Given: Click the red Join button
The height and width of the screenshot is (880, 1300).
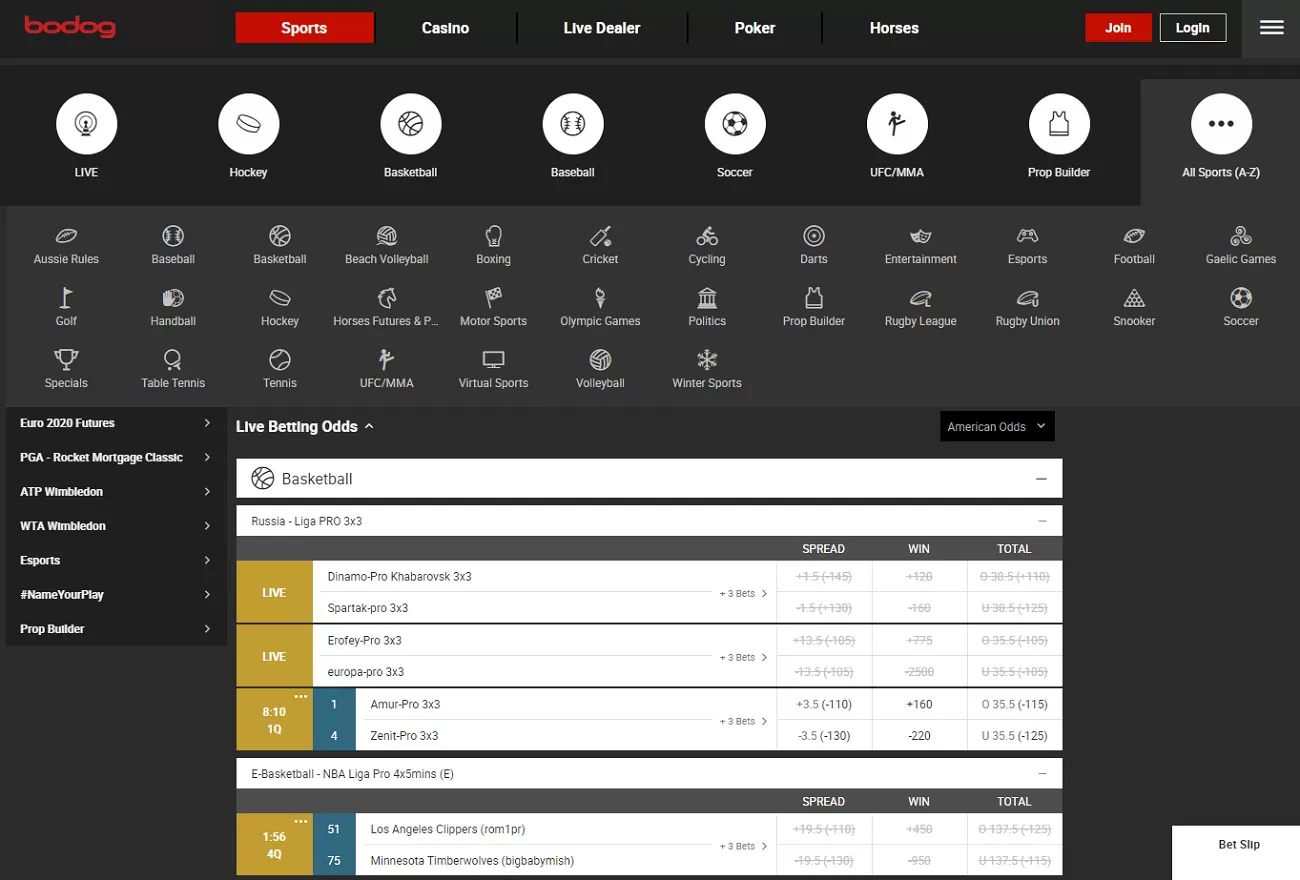Looking at the screenshot, I should pos(1118,28).
